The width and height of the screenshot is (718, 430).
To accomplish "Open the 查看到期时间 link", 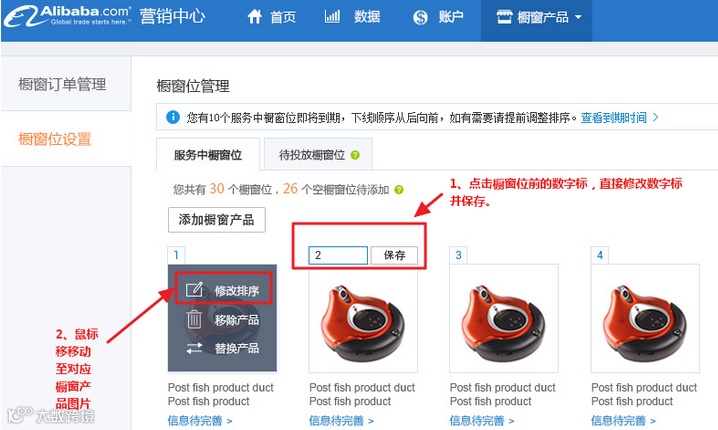I will point(619,118).
